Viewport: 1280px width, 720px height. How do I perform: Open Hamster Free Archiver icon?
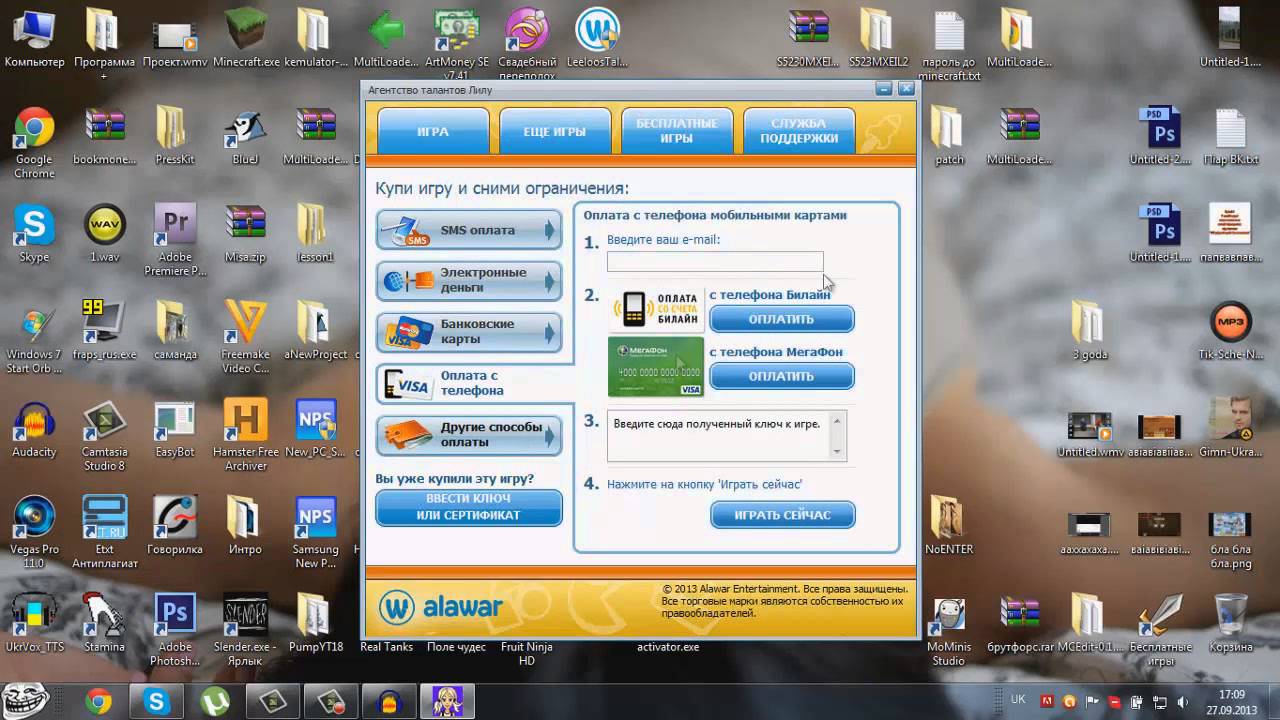pyautogui.click(x=245, y=436)
